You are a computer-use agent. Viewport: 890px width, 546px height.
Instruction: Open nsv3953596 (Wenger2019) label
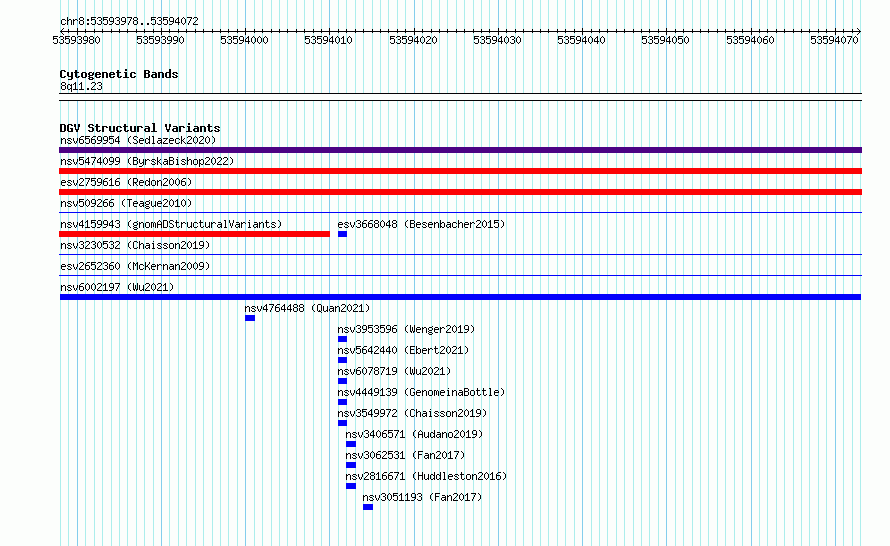(406, 329)
